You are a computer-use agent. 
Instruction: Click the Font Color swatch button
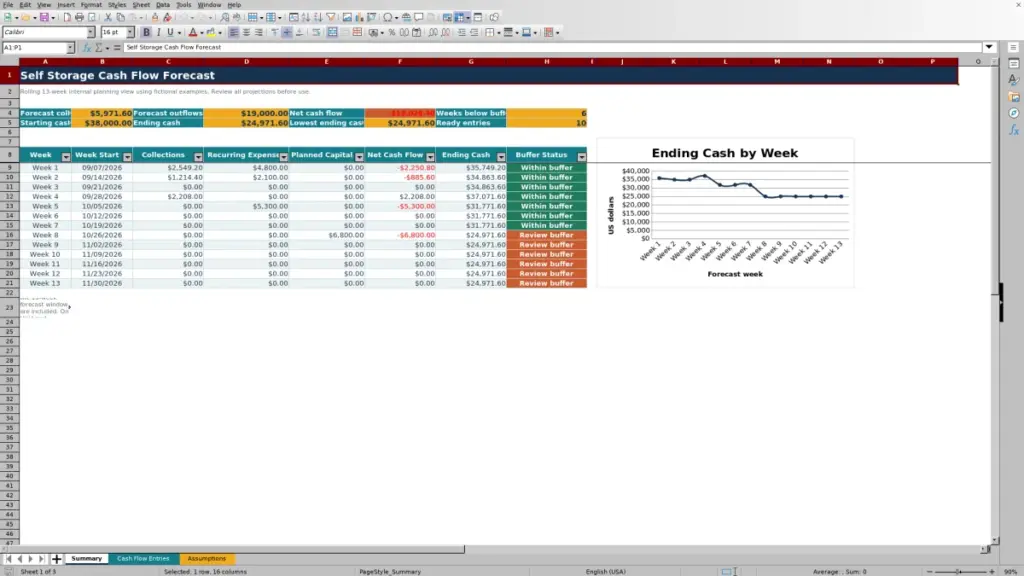tap(193, 33)
